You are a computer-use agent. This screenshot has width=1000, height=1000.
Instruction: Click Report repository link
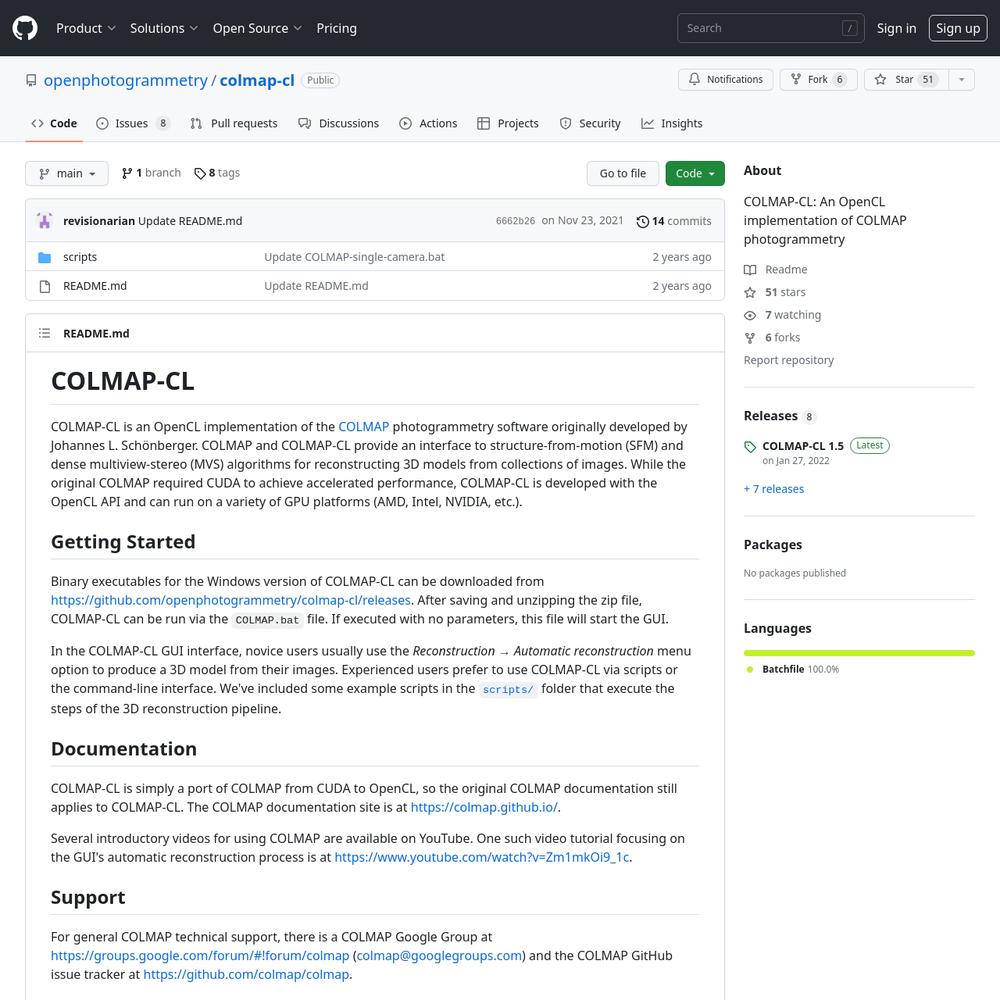click(788, 360)
